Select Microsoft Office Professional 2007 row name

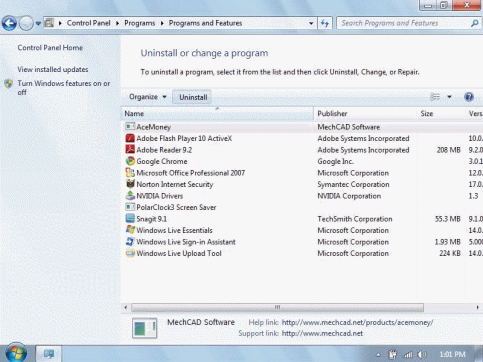tap(191, 173)
